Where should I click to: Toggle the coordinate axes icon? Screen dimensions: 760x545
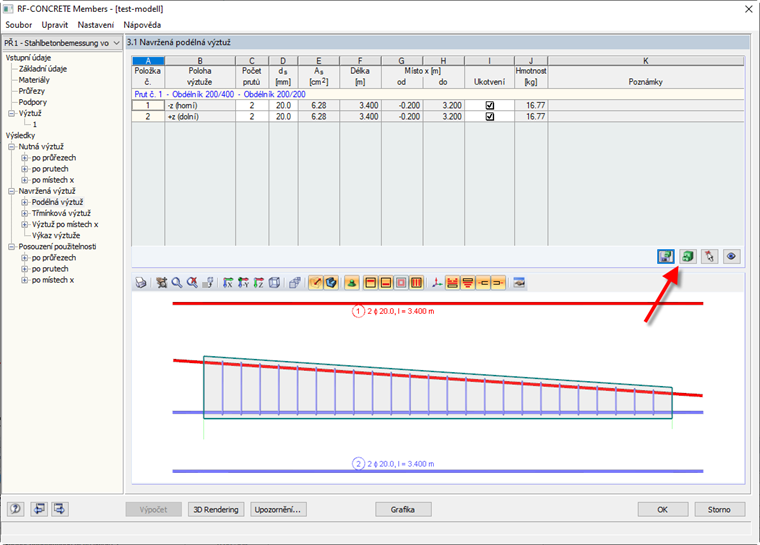click(437, 283)
